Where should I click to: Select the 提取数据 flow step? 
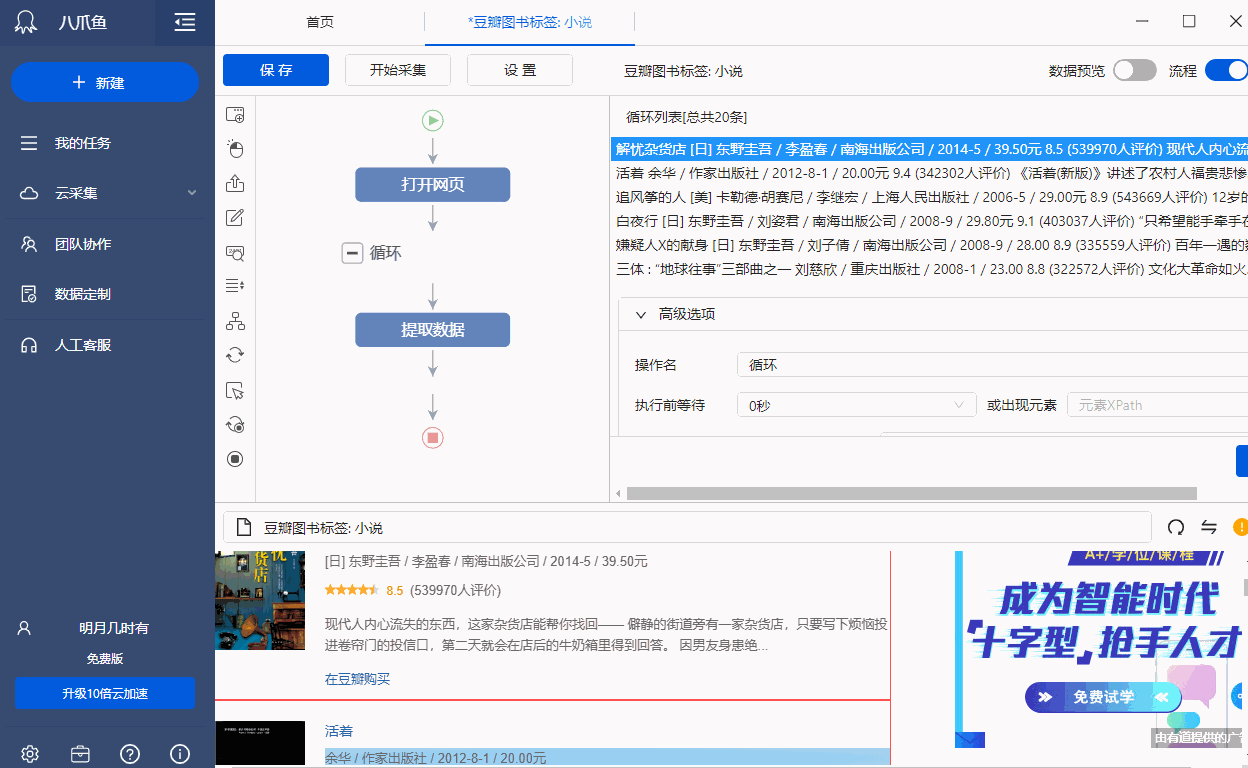coord(433,330)
